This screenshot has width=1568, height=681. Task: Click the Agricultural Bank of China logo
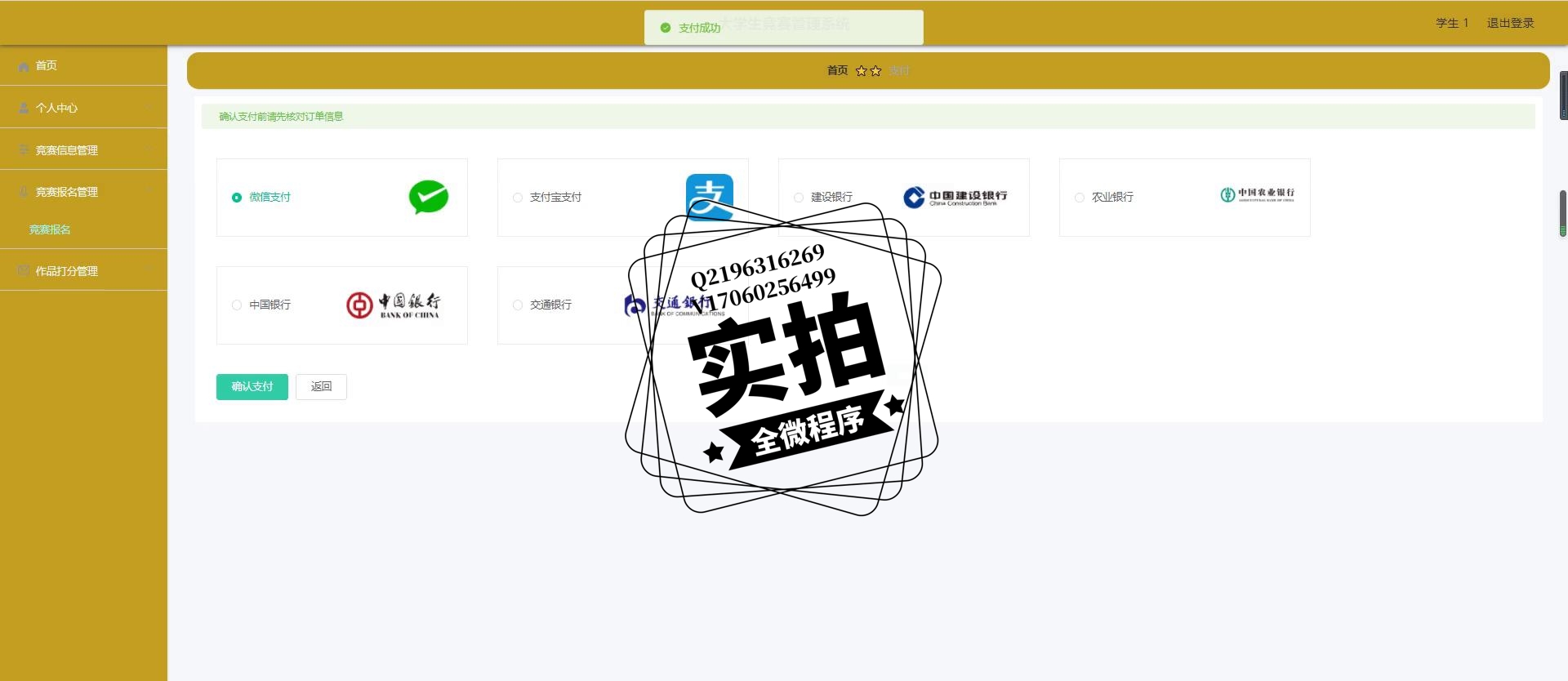(1257, 194)
